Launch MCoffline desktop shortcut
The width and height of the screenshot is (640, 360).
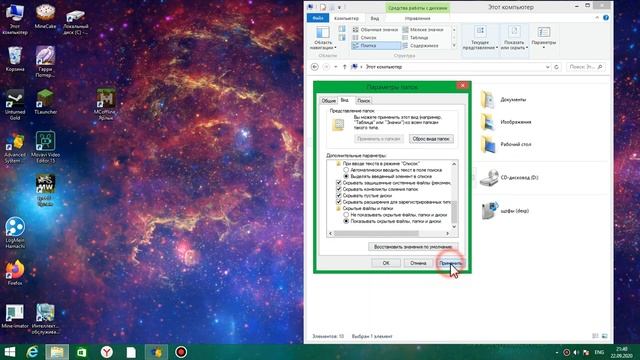pos(106,104)
